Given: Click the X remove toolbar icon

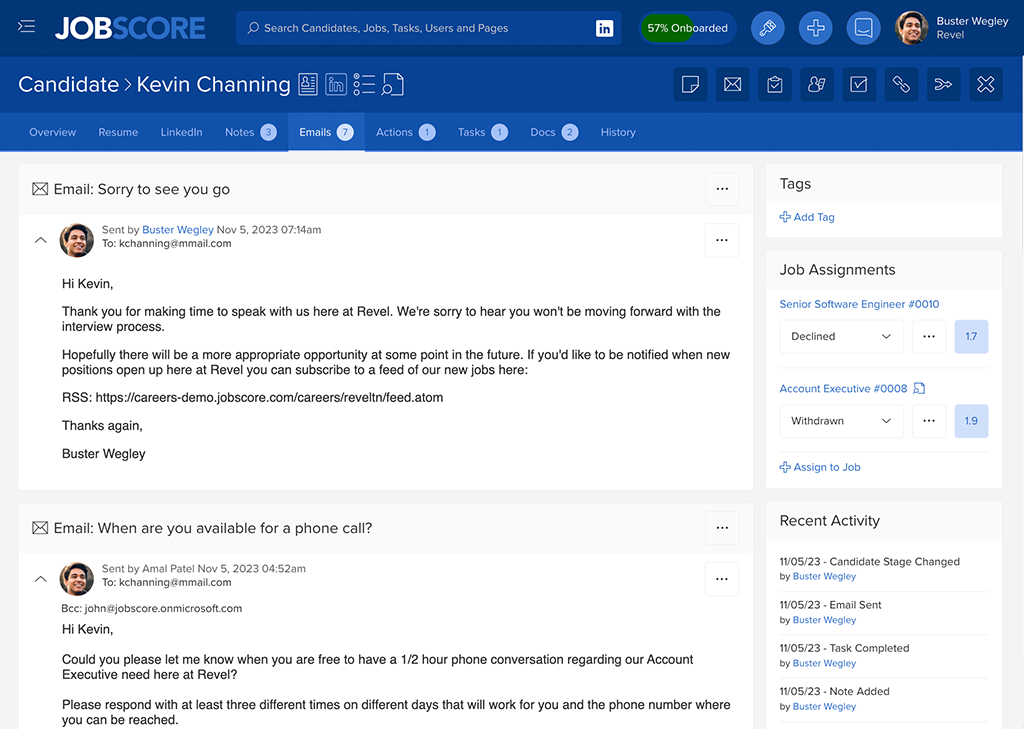Looking at the screenshot, I should pyautogui.click(x=985, y=84).
